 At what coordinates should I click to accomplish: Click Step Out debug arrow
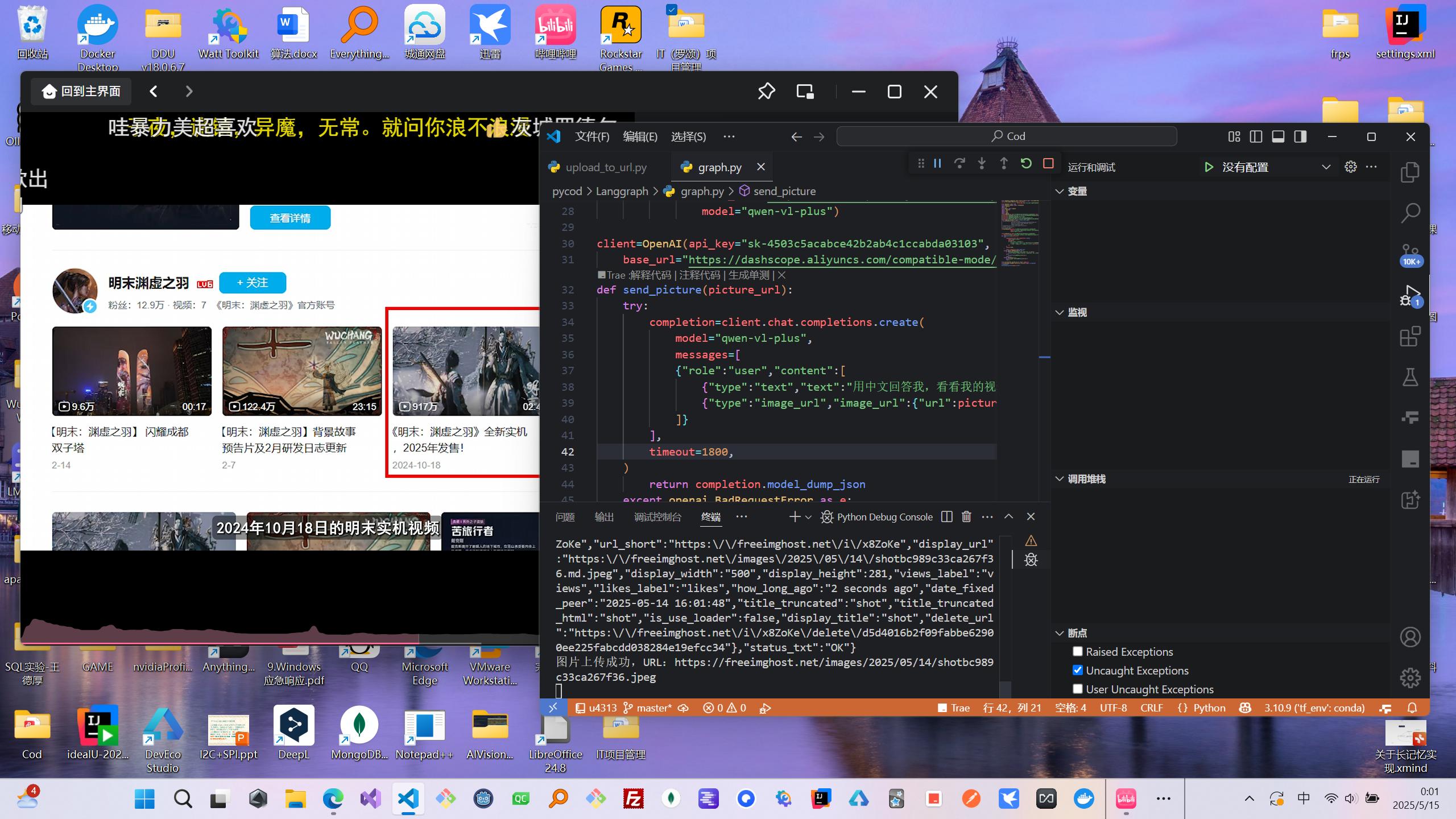(x=1004, y=164)
